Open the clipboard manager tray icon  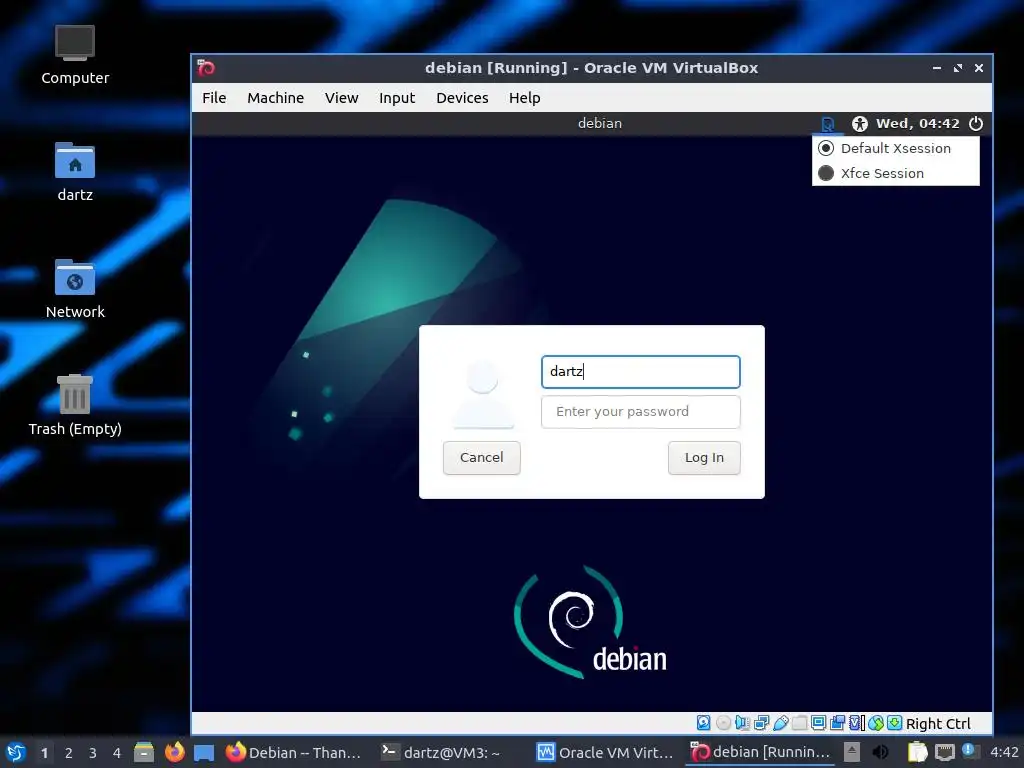click(917, 752)
